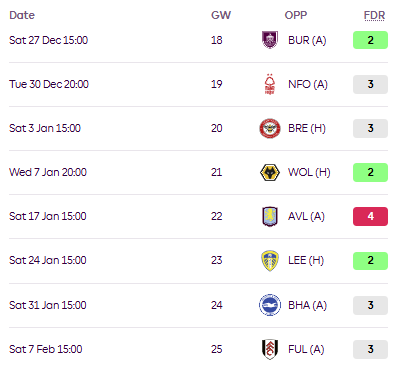Click green FDR 2 badge for Burnley
This screenshot has width=402, height=367.
click(370, 40)
